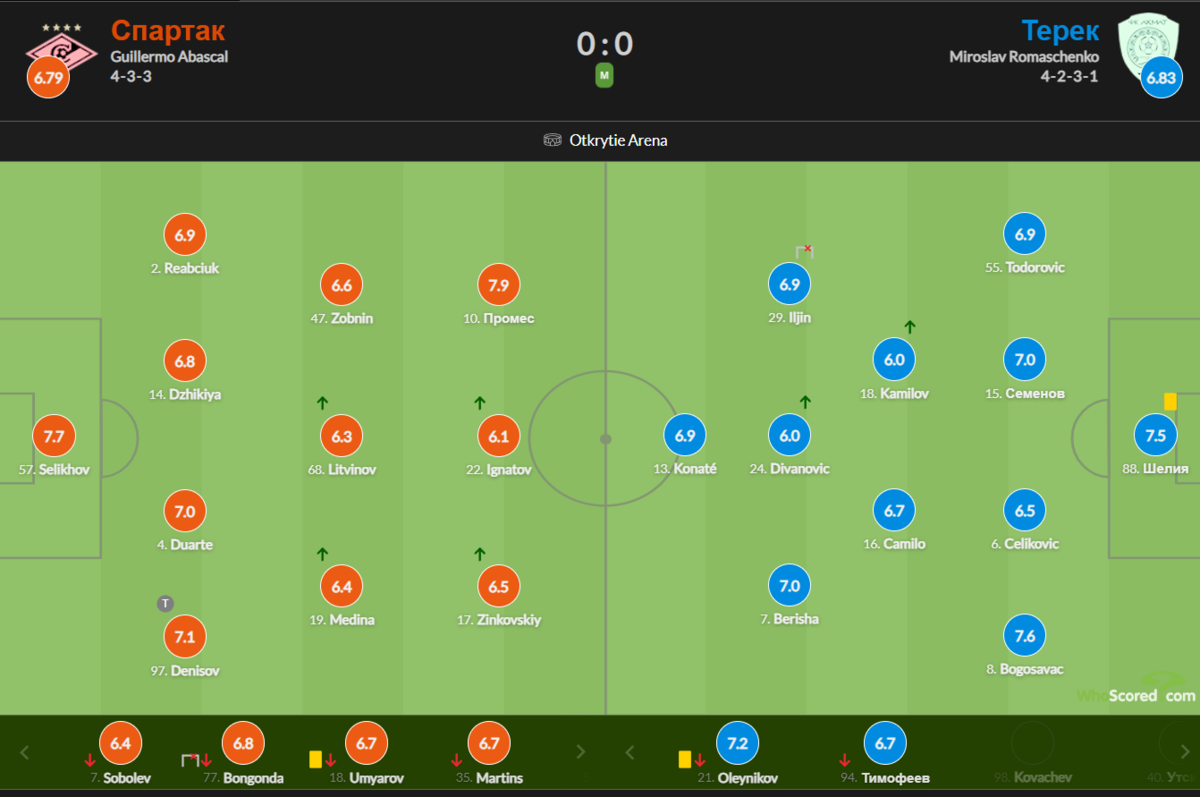Click the substitution arrow above Kamilov
1200x797 pixels.
coord(910,326)
